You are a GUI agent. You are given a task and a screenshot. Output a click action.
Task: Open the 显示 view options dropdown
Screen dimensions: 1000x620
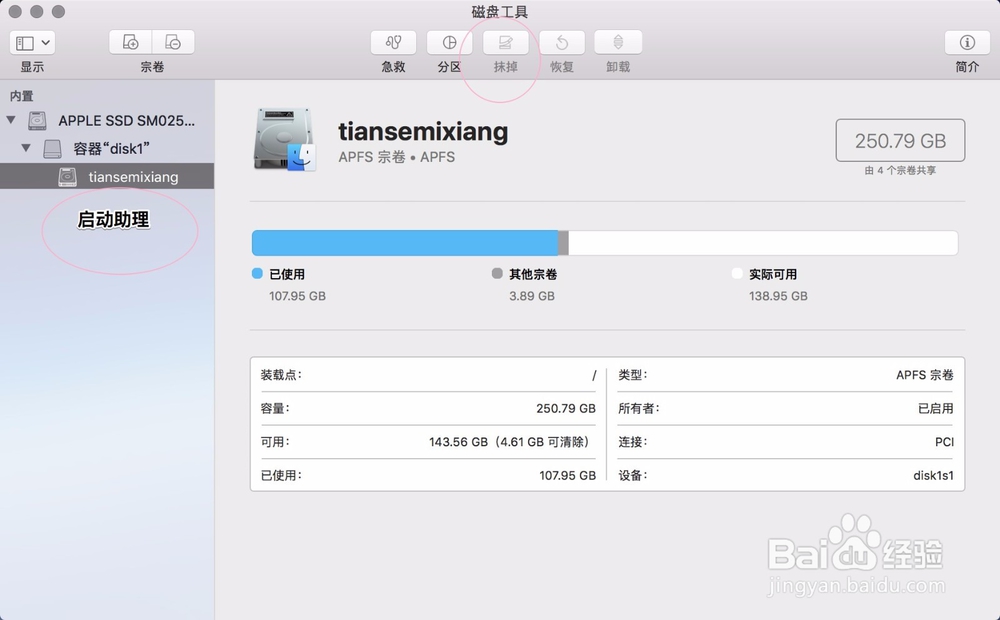32,42
